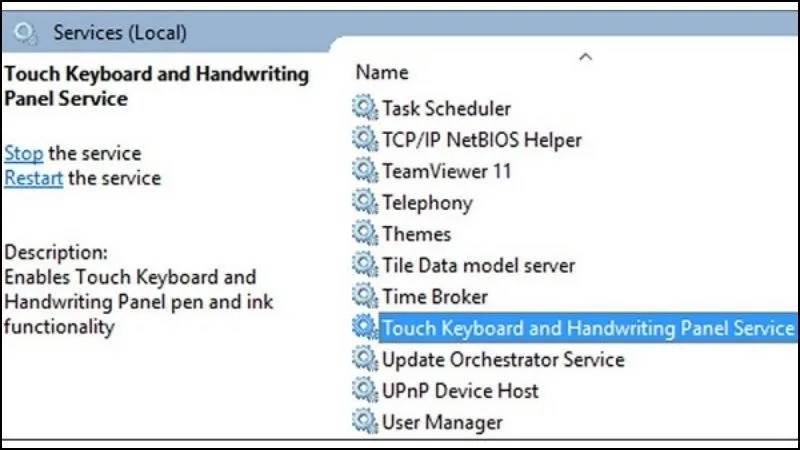Click the Task Scheduler gear icon
800x450 pixels.
pyautogui.click(x=364, y=108)
